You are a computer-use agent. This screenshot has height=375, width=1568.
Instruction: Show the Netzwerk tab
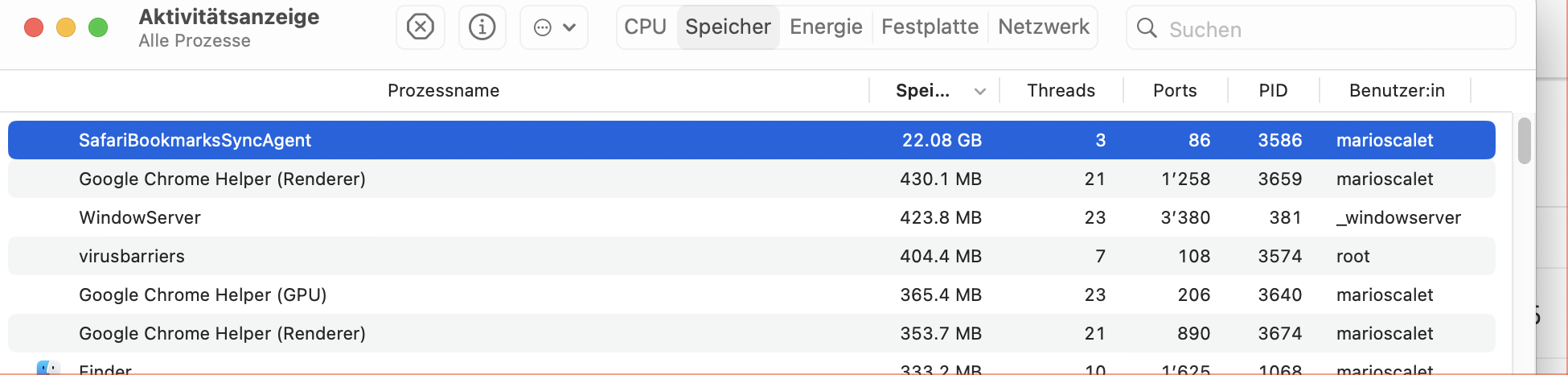(1044, 27)
